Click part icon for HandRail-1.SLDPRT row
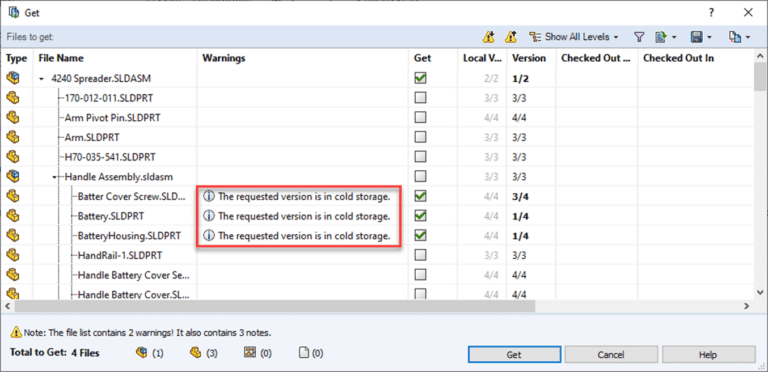The width and height of the screenshot is (768, 372). click(12, 255)
